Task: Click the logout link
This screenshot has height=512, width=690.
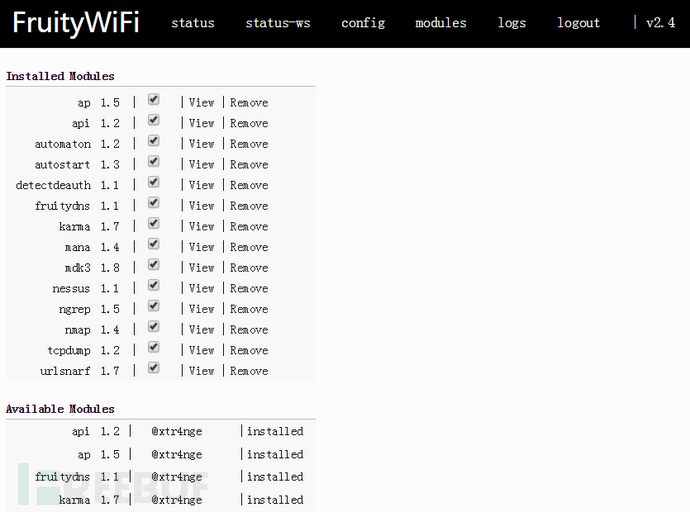Action: click(x=579, y=23)
